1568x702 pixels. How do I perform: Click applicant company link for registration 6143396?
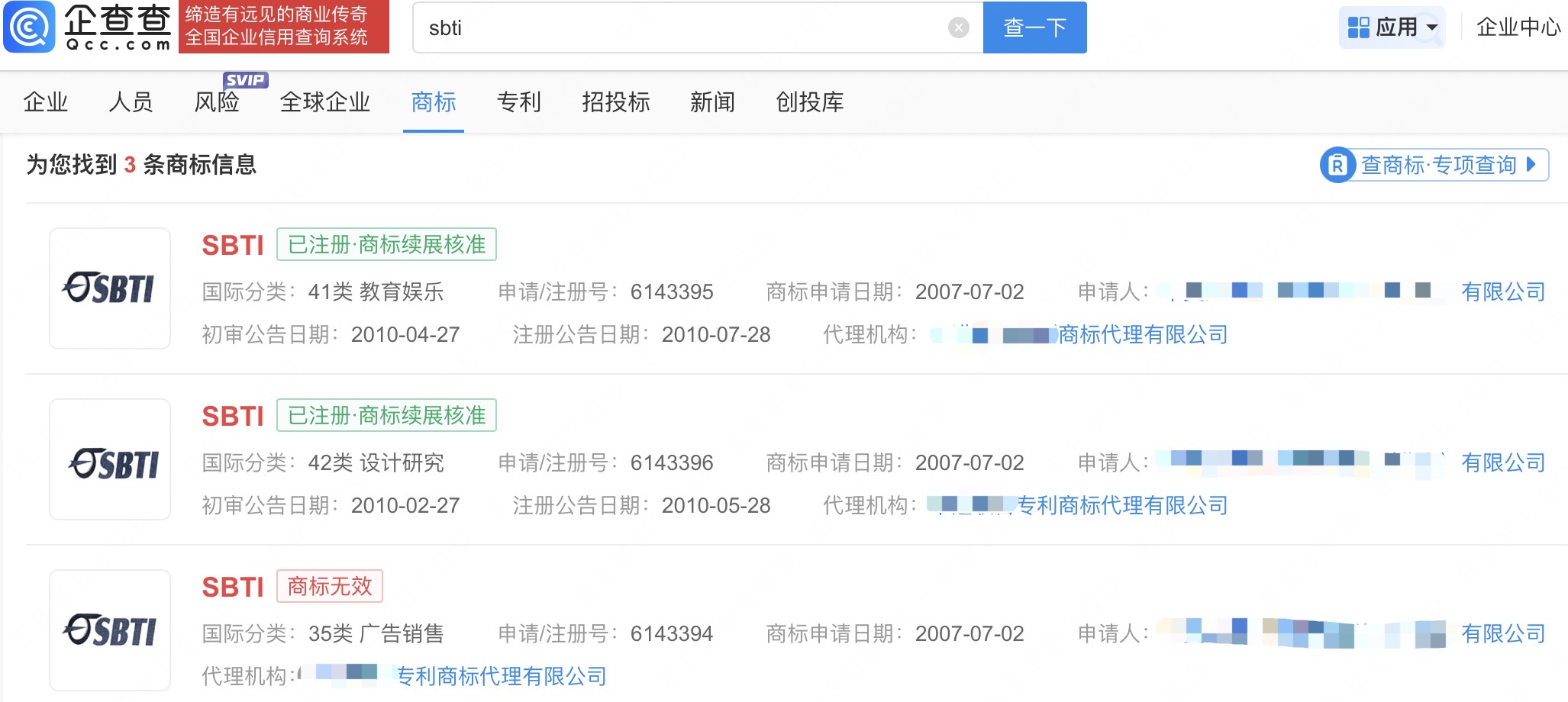pyautogui.click(x=1502, y=462)
